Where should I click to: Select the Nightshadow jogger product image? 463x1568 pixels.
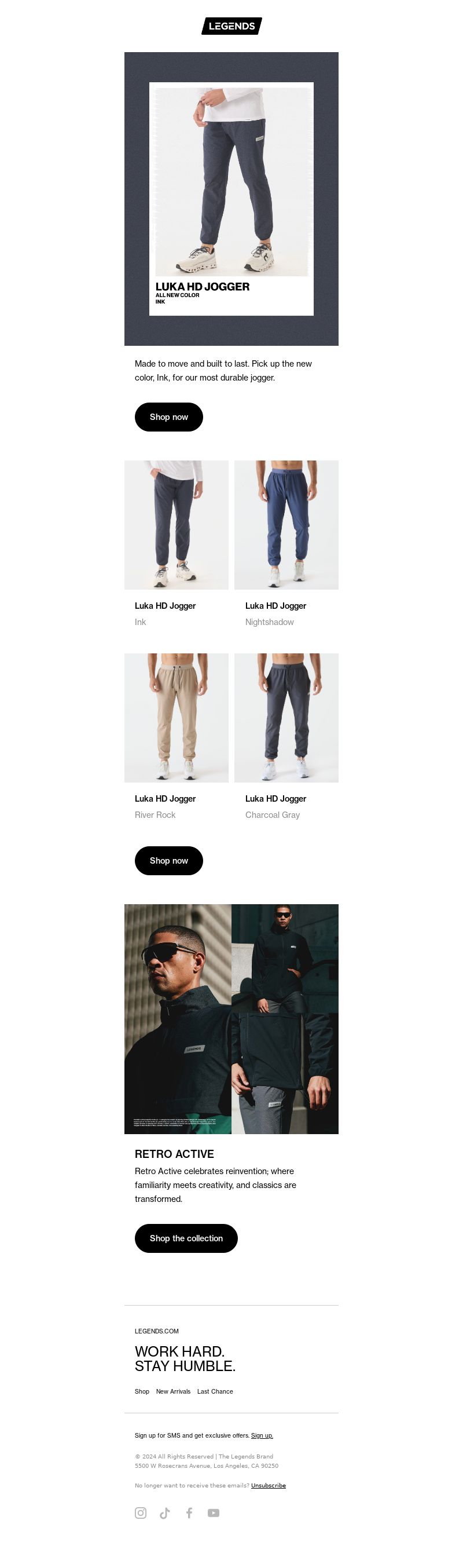tap(286, 525)
